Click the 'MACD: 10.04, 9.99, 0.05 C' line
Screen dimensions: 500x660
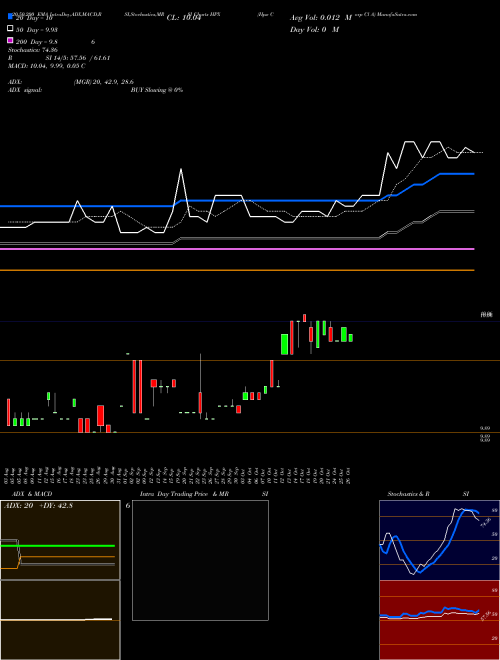[47, 66]
